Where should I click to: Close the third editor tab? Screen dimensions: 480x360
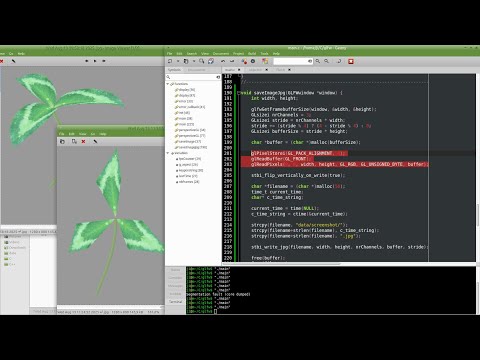289,70
